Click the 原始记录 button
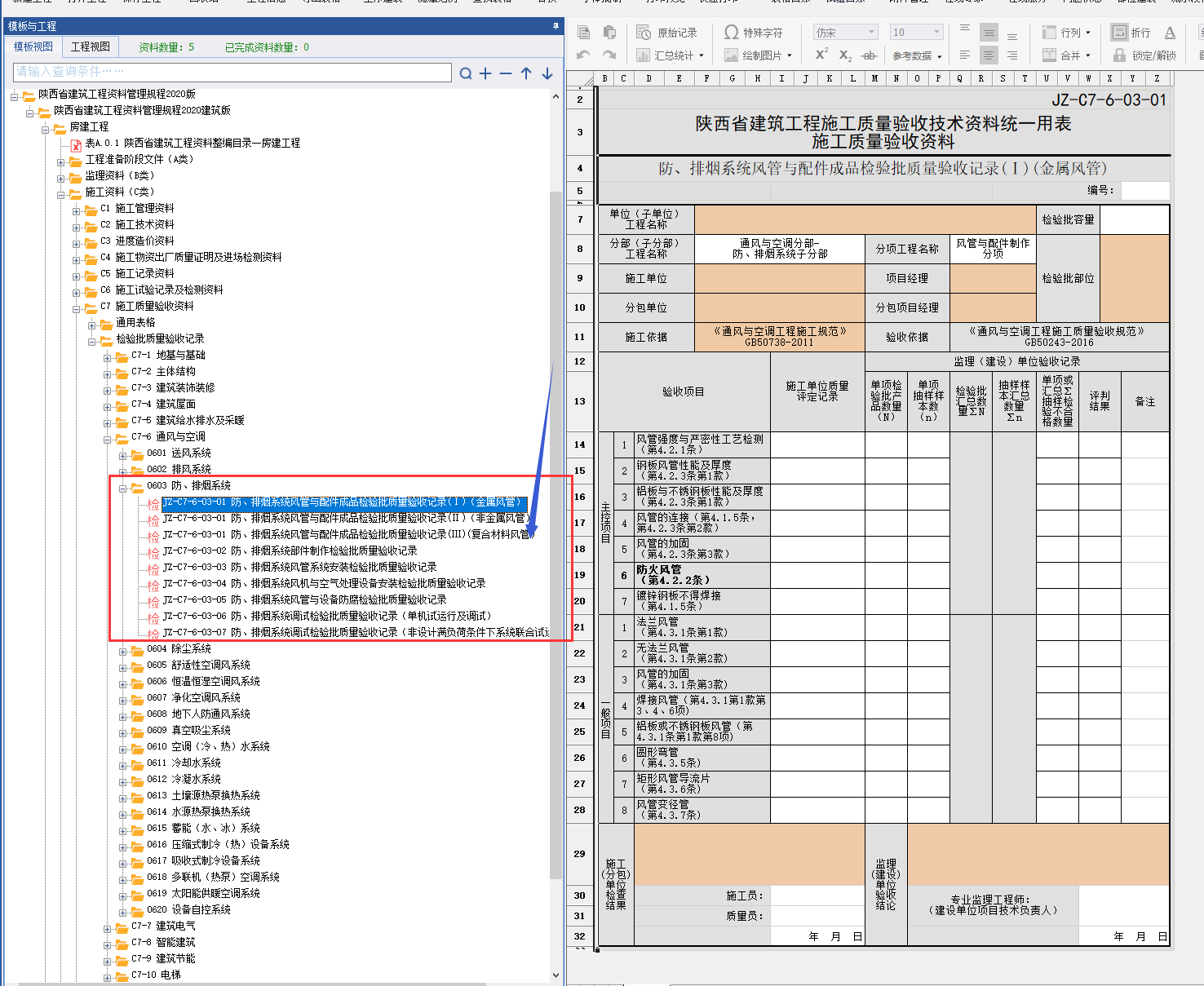 pos(668,33)
